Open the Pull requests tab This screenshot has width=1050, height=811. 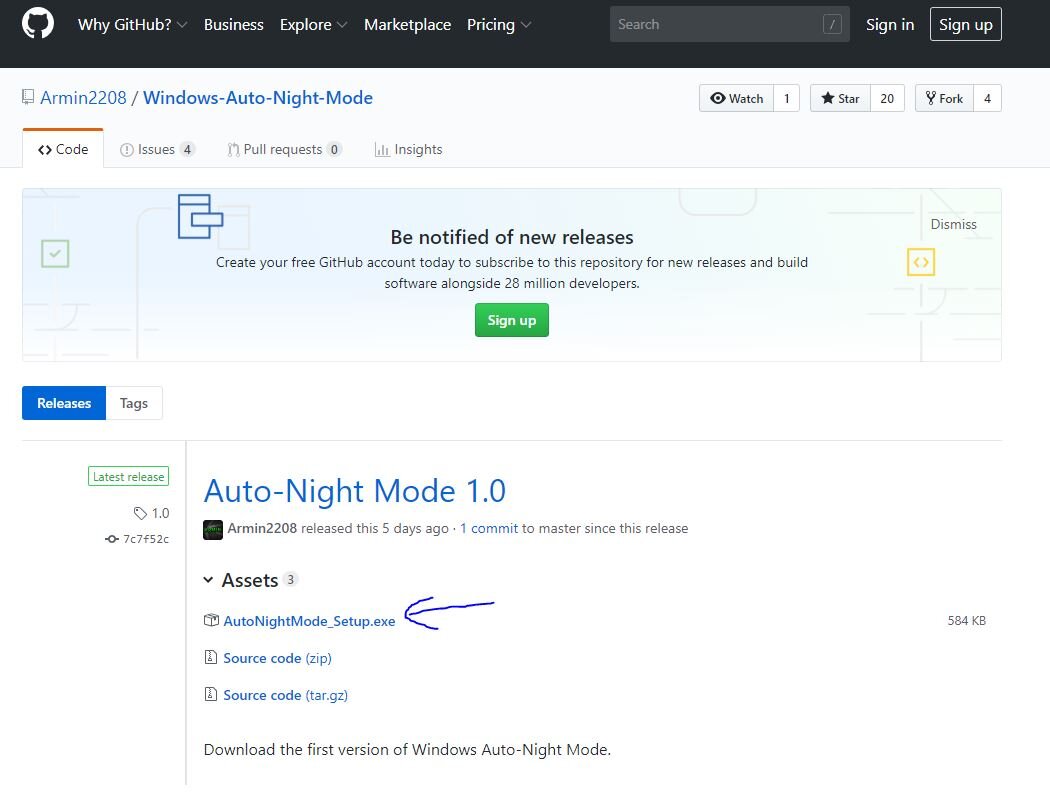pyautogui.click(x=285, y=149)
